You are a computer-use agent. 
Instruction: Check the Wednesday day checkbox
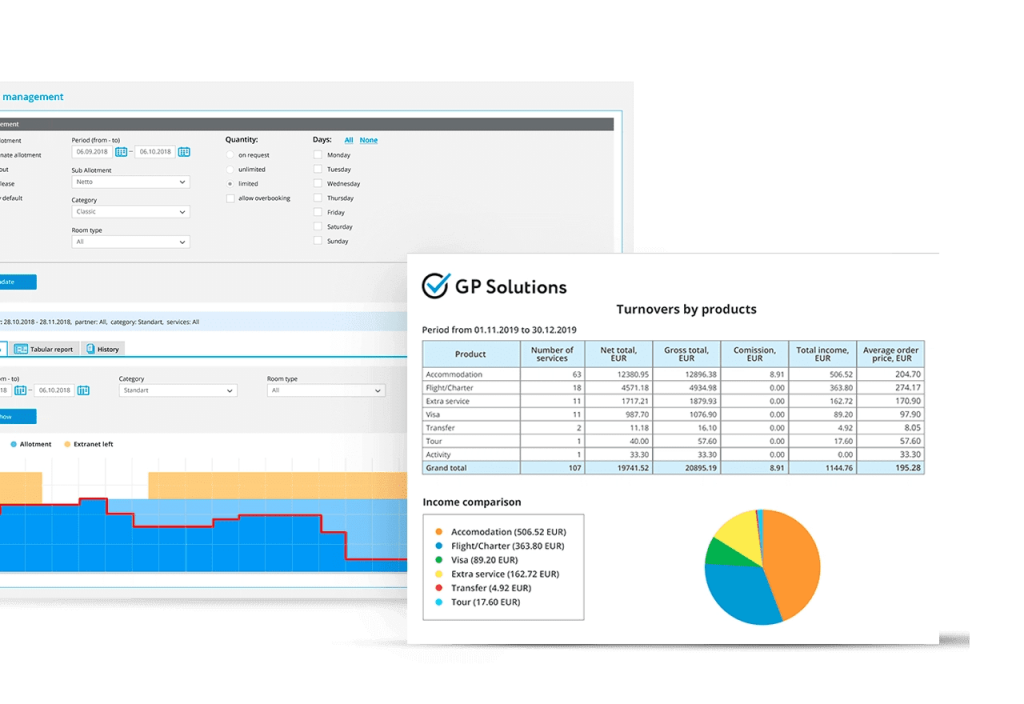tap(318, 184)
